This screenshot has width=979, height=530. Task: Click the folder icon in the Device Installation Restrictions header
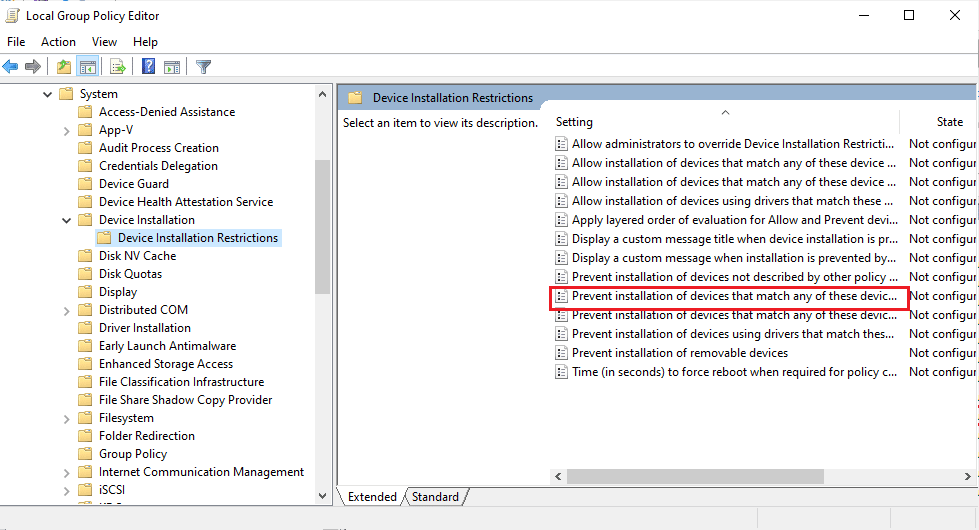(x=355, y=97)
